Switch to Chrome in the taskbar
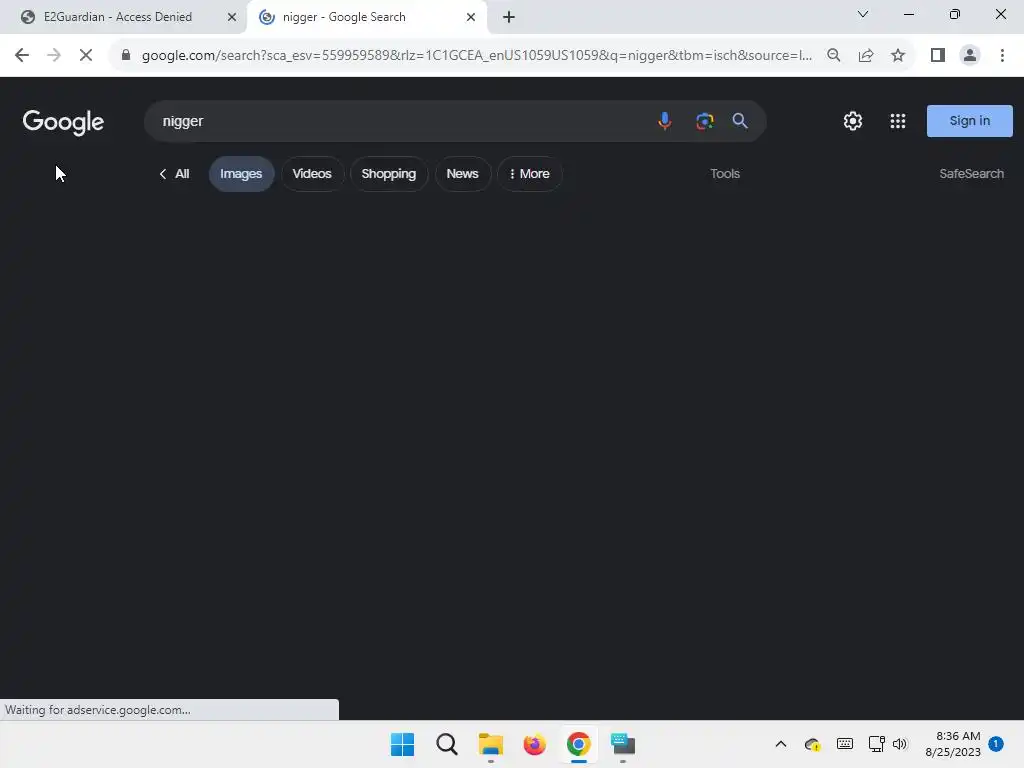Viewport: 1024px width, 768px height. coord(579,744)
